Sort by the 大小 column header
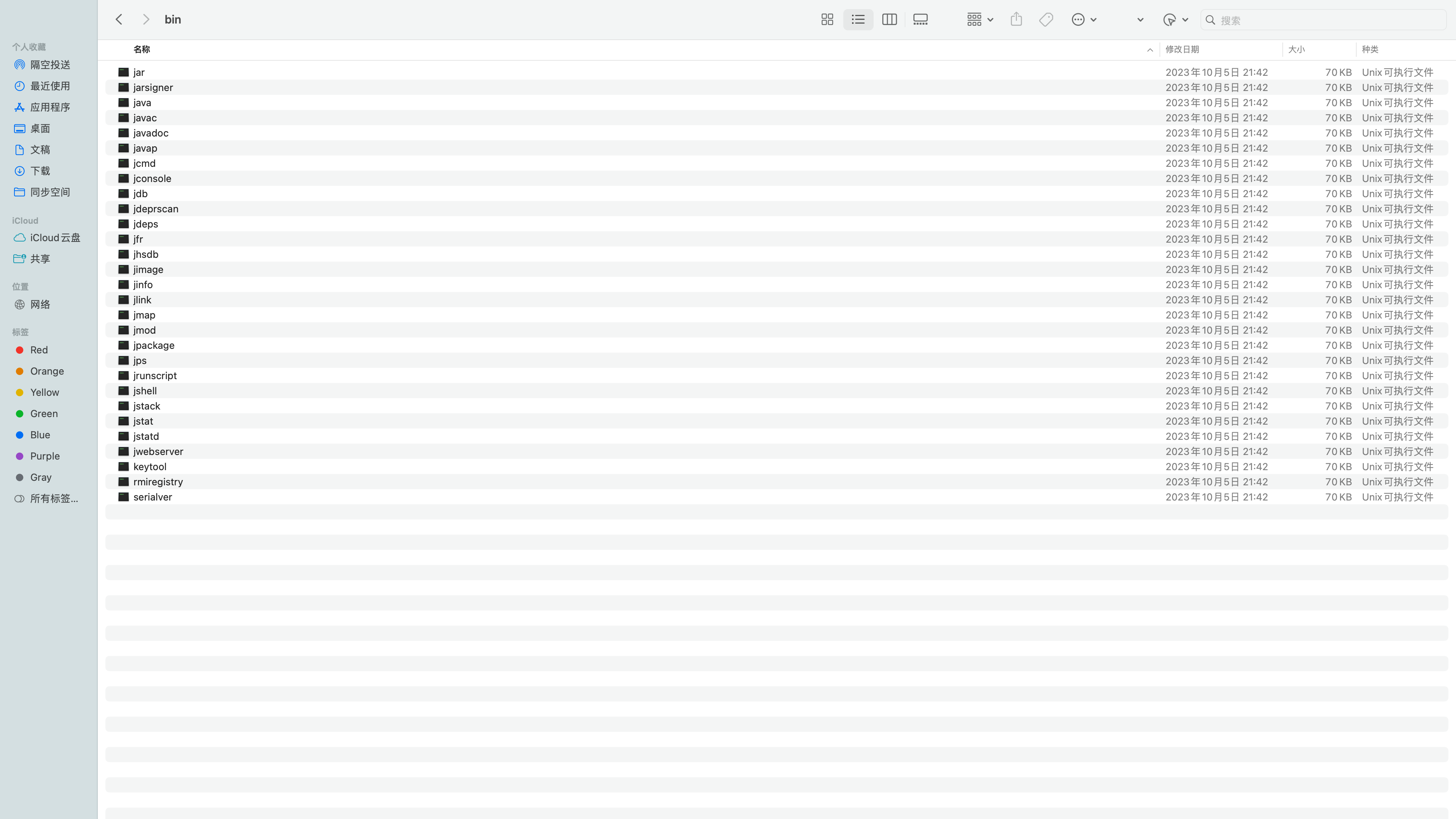Viewport: 1456px width, 819px height. pyautogui.click(x=1296, y=50)
